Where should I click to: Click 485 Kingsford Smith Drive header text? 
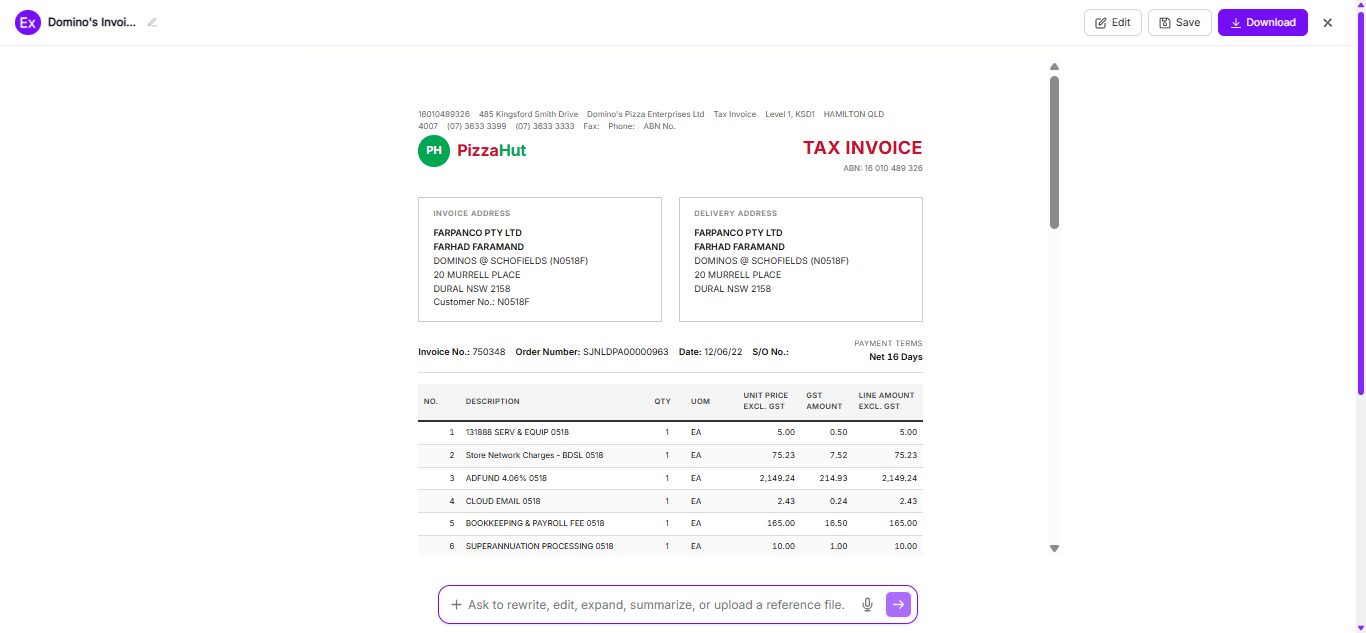pos(528,114)
